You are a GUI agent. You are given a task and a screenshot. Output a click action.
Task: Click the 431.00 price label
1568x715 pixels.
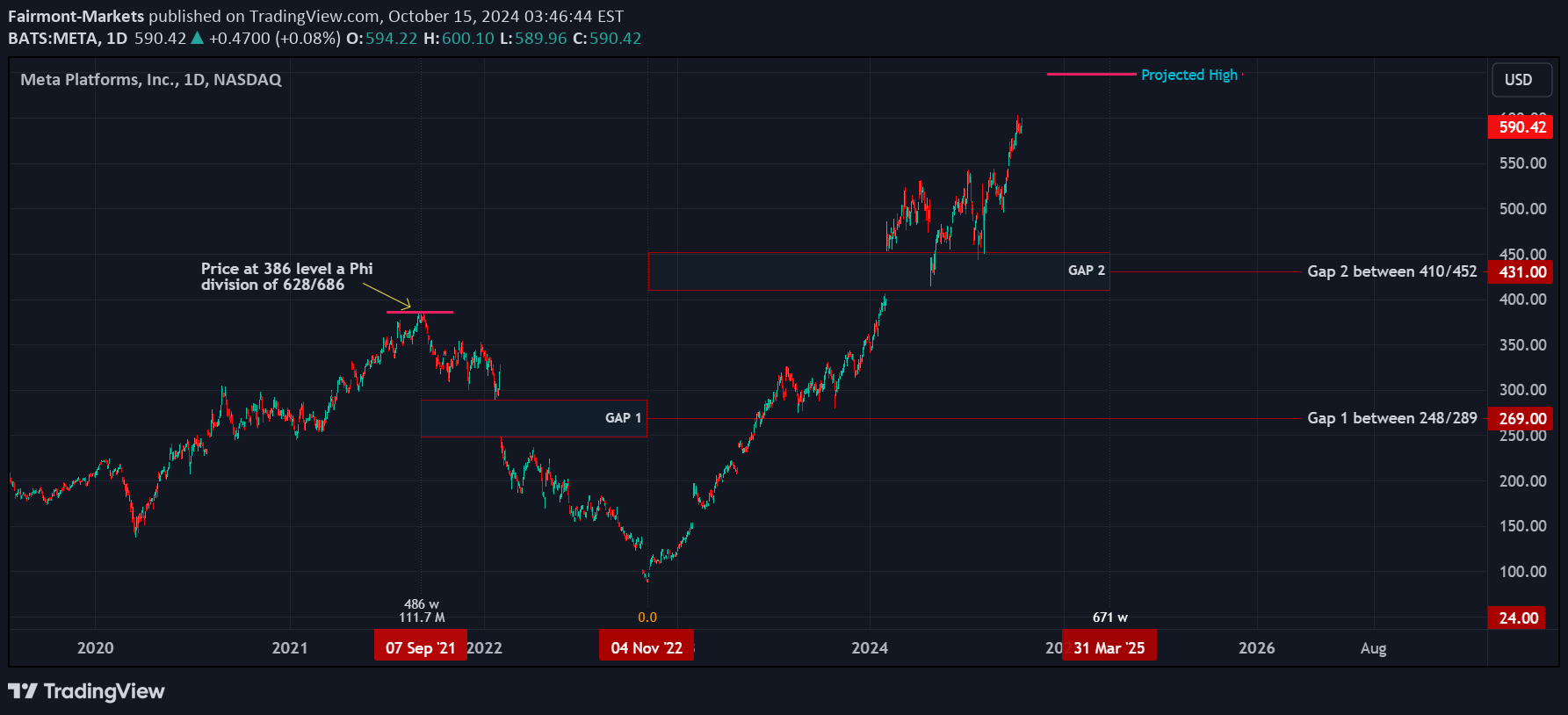click(1521, 272)
